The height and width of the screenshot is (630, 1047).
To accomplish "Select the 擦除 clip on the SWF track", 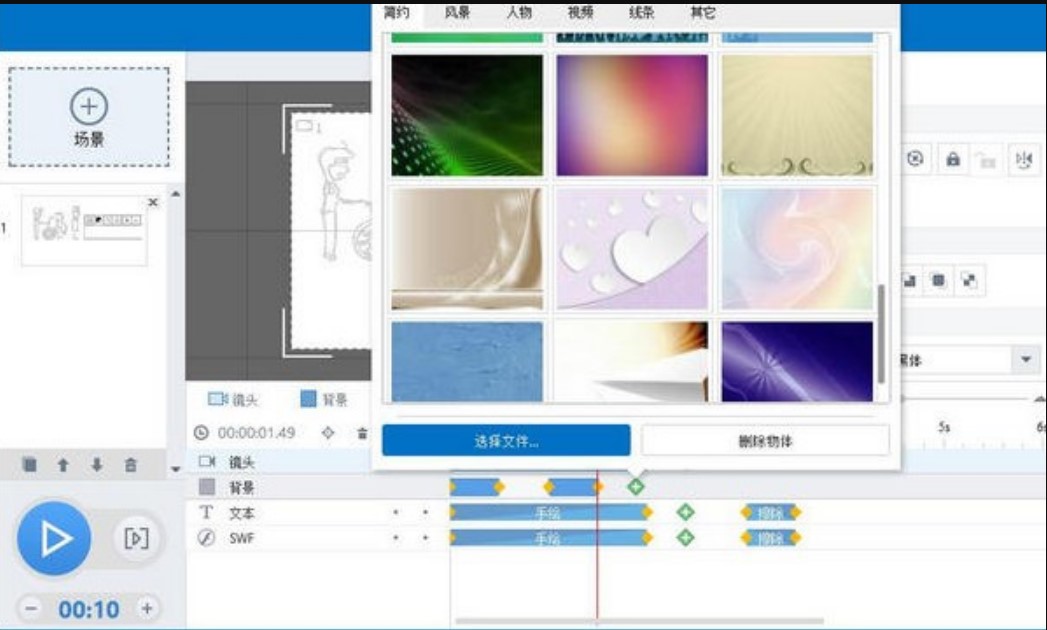I will (x=771, y=538).
